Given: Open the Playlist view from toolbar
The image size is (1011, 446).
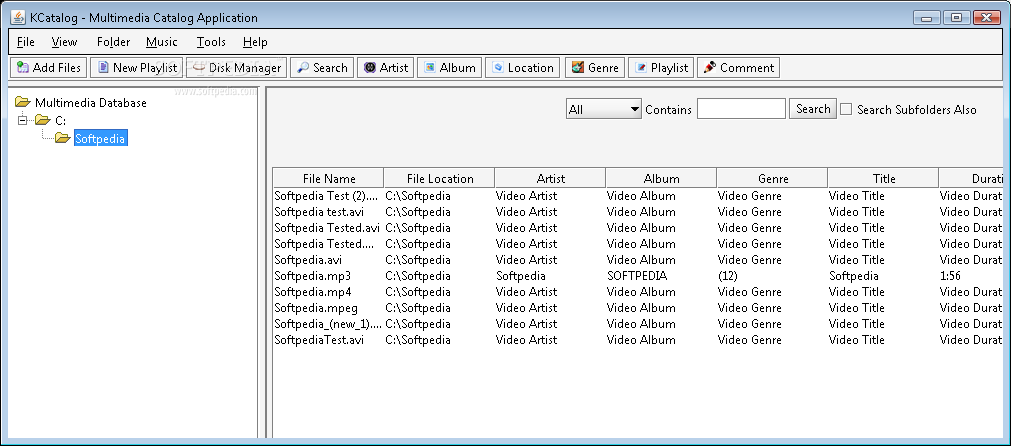Looking at the screenshot, I should click(661, 68).
